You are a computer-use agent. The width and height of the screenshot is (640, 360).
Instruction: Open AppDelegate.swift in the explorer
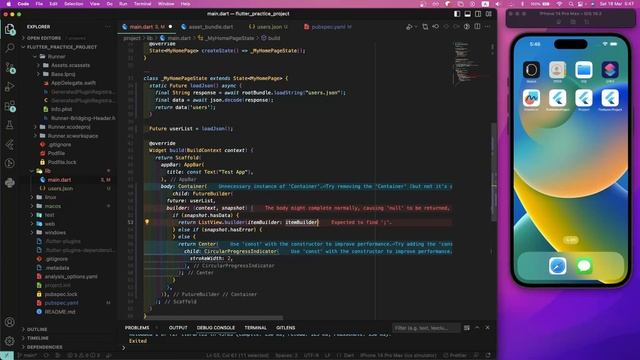[73, 83]
